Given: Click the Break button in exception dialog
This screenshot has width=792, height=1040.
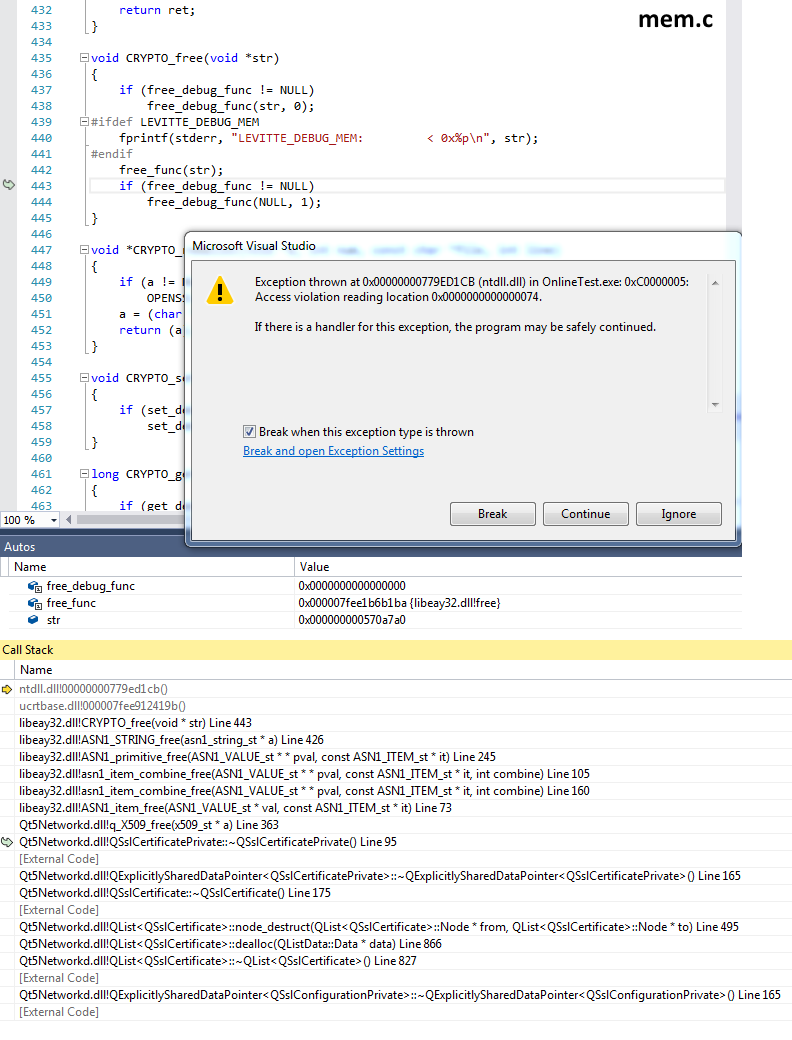Looking at the screenshot, I should (492, 514).
